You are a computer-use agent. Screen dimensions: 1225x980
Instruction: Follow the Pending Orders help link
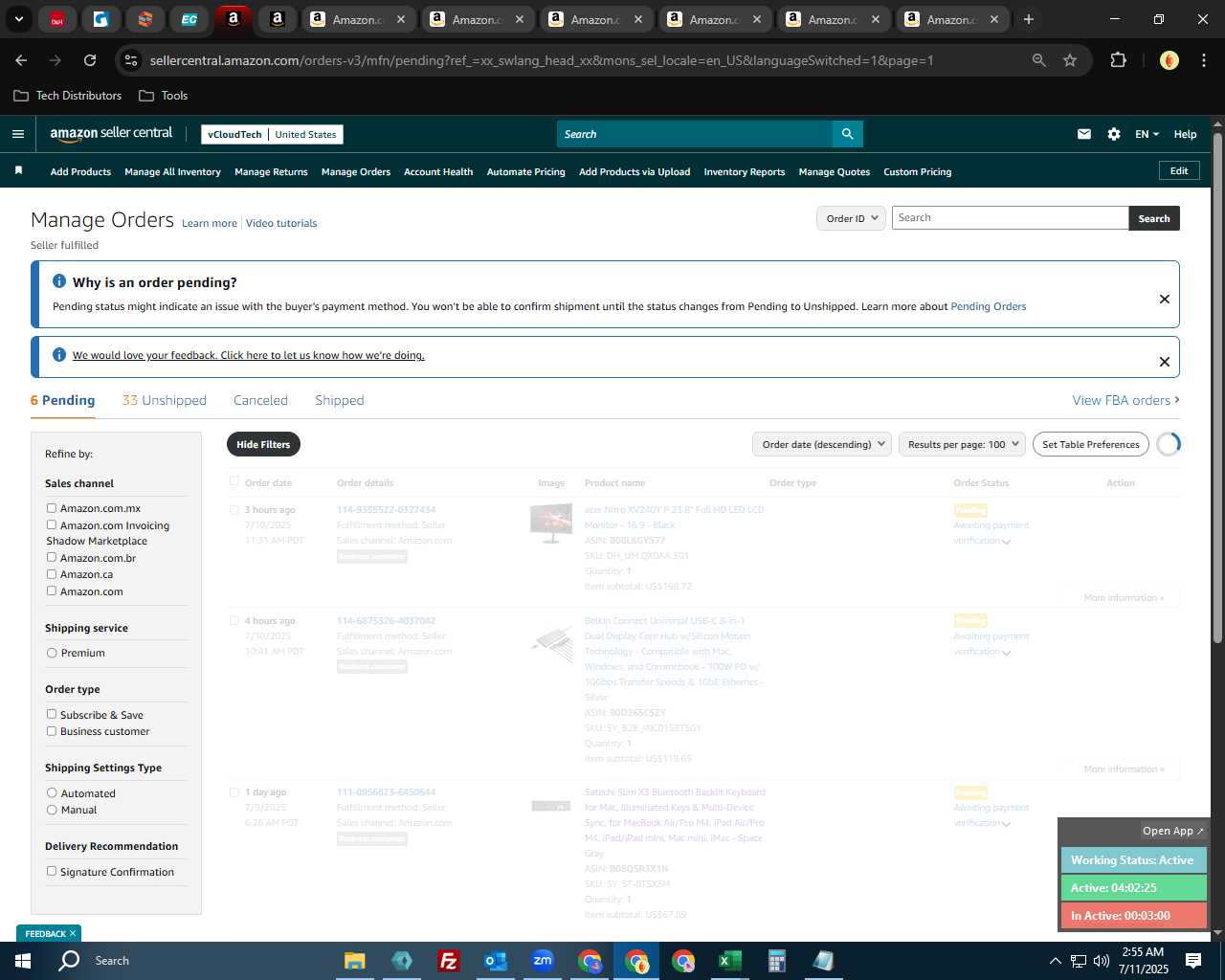pos(988,306)
